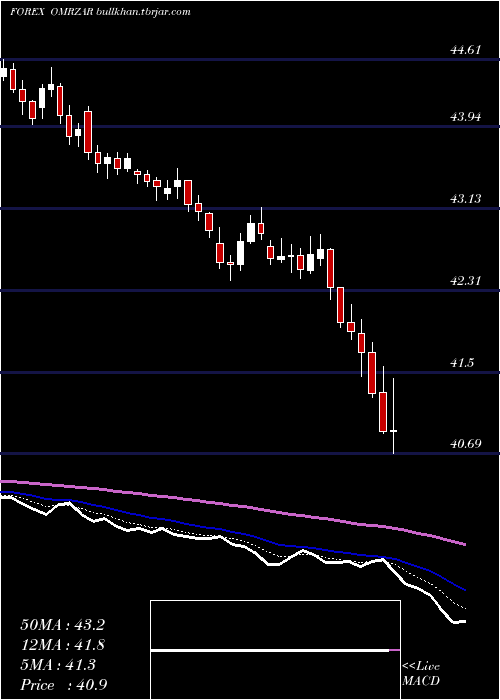Click the 44.61 price level label
The height and width of the screenshot is (700, 500).
click(x=466, y=50)
